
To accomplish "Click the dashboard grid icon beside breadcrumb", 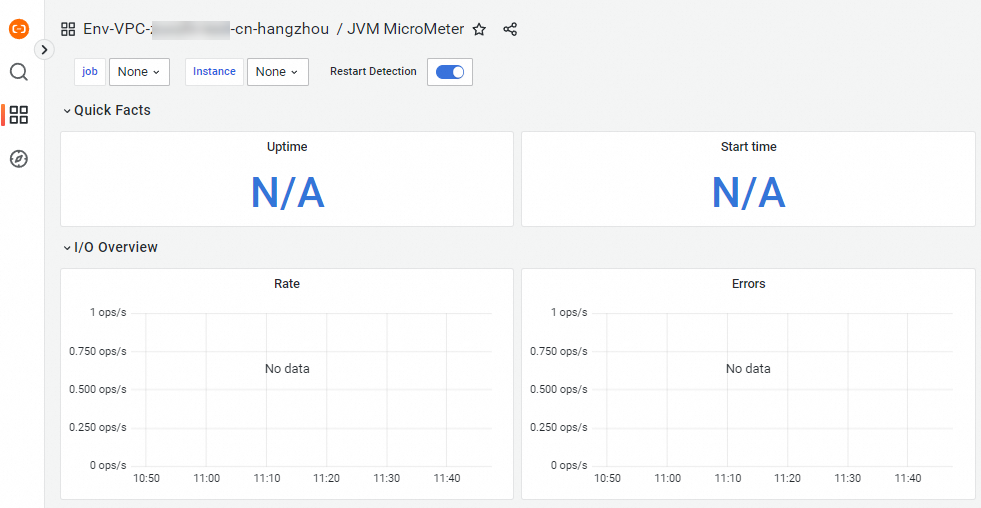I will pos(68,30).
